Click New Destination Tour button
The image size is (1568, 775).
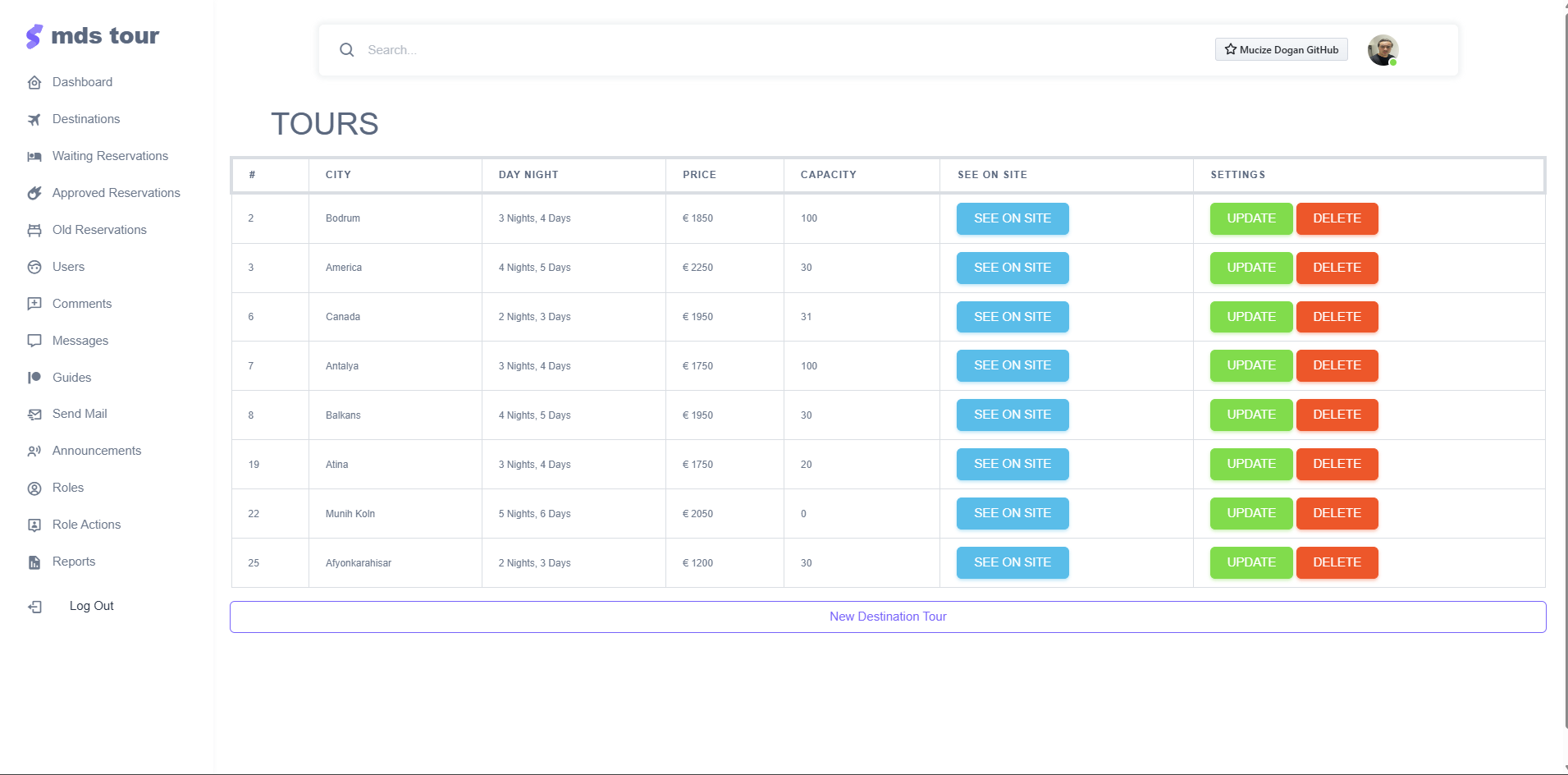tap(888, 617)
